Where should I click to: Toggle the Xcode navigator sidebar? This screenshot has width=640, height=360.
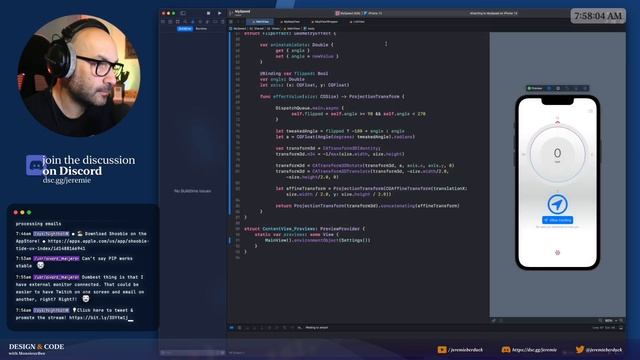point(183,13)
